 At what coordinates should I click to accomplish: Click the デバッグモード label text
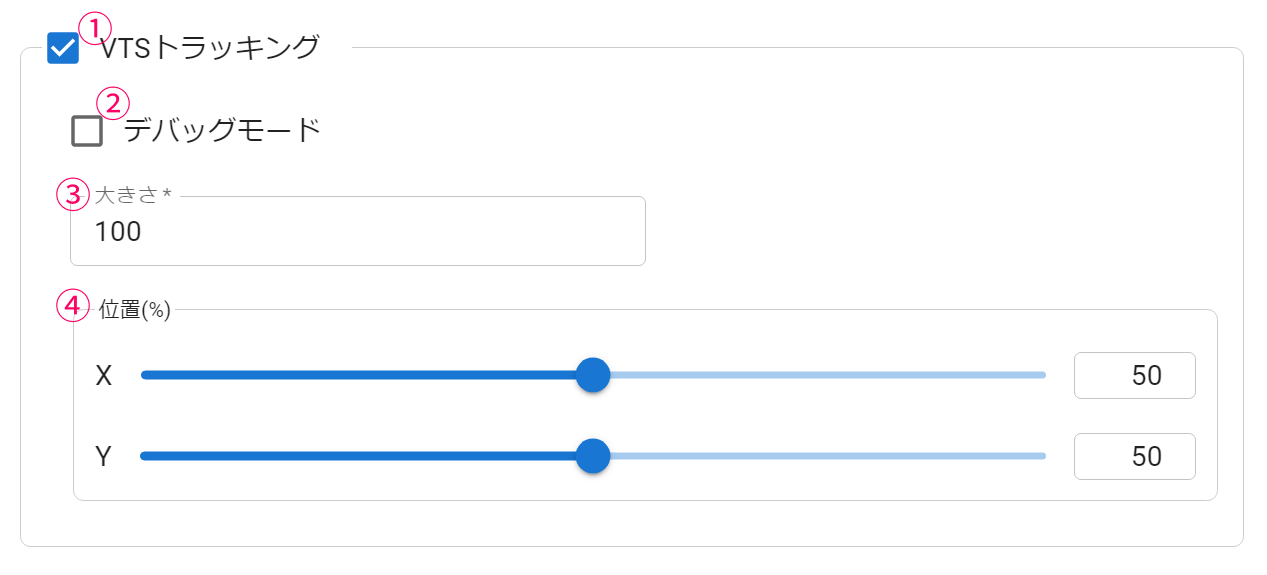pos(222,130)
